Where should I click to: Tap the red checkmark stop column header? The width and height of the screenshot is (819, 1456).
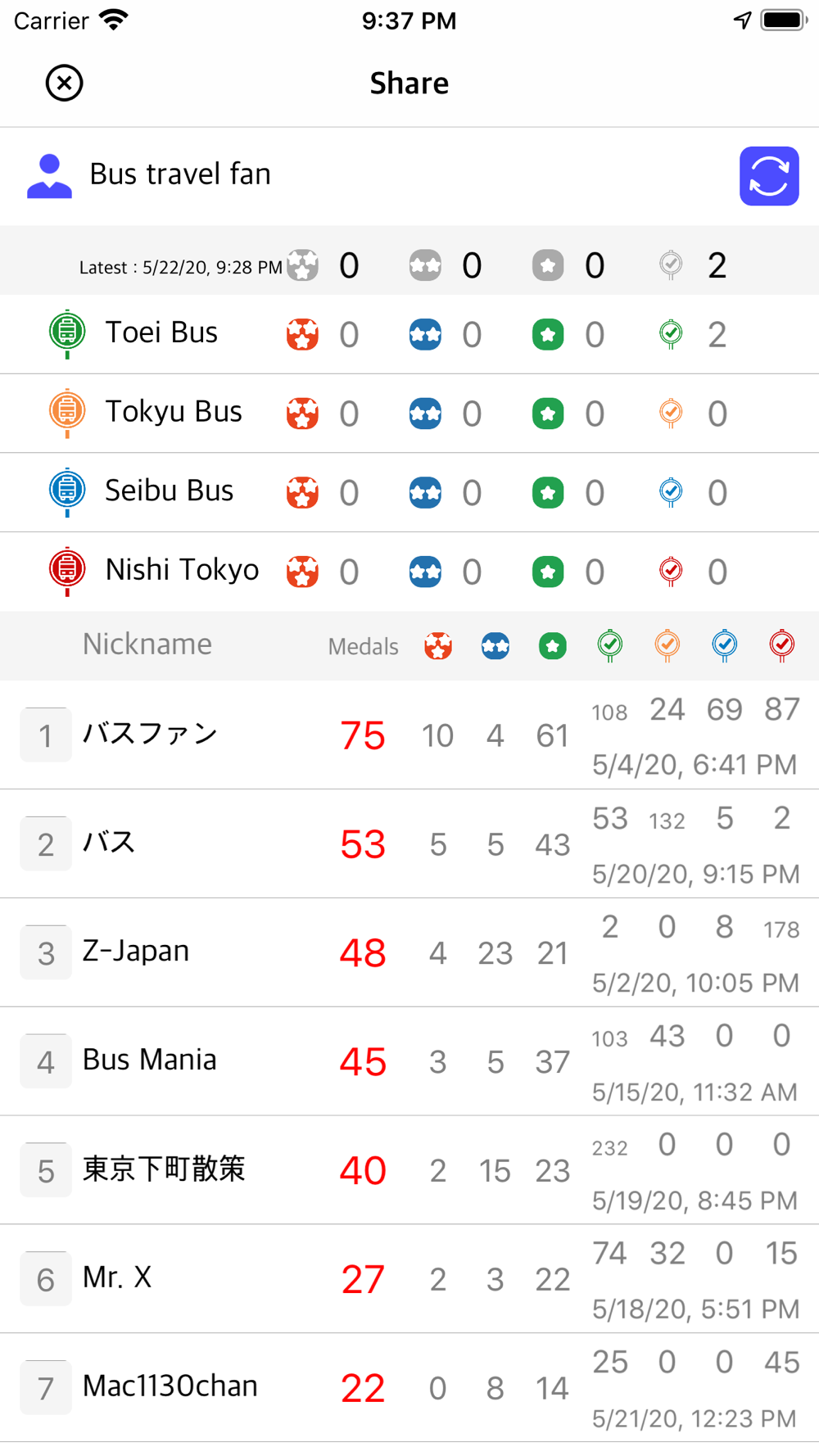point(782,646)
